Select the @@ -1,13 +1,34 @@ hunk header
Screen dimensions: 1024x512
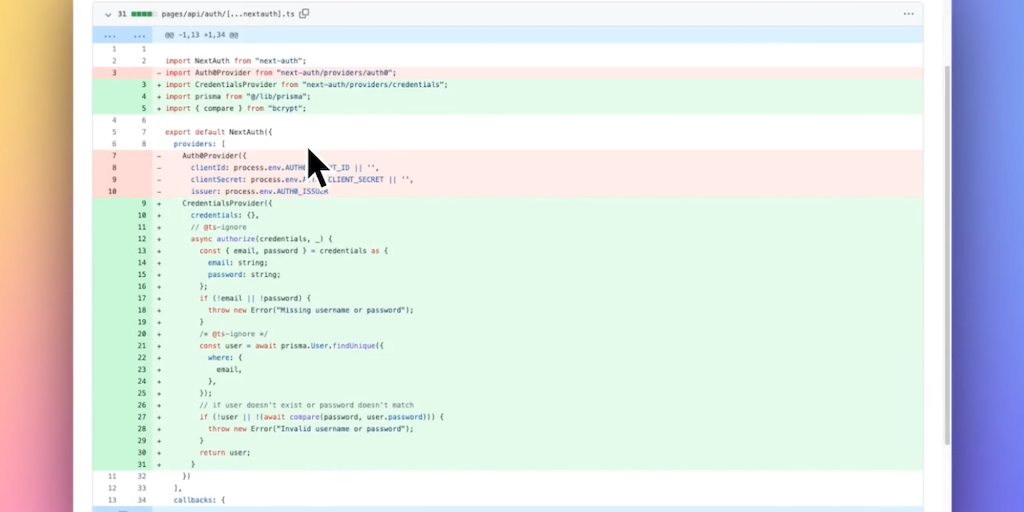pos(201,35)
